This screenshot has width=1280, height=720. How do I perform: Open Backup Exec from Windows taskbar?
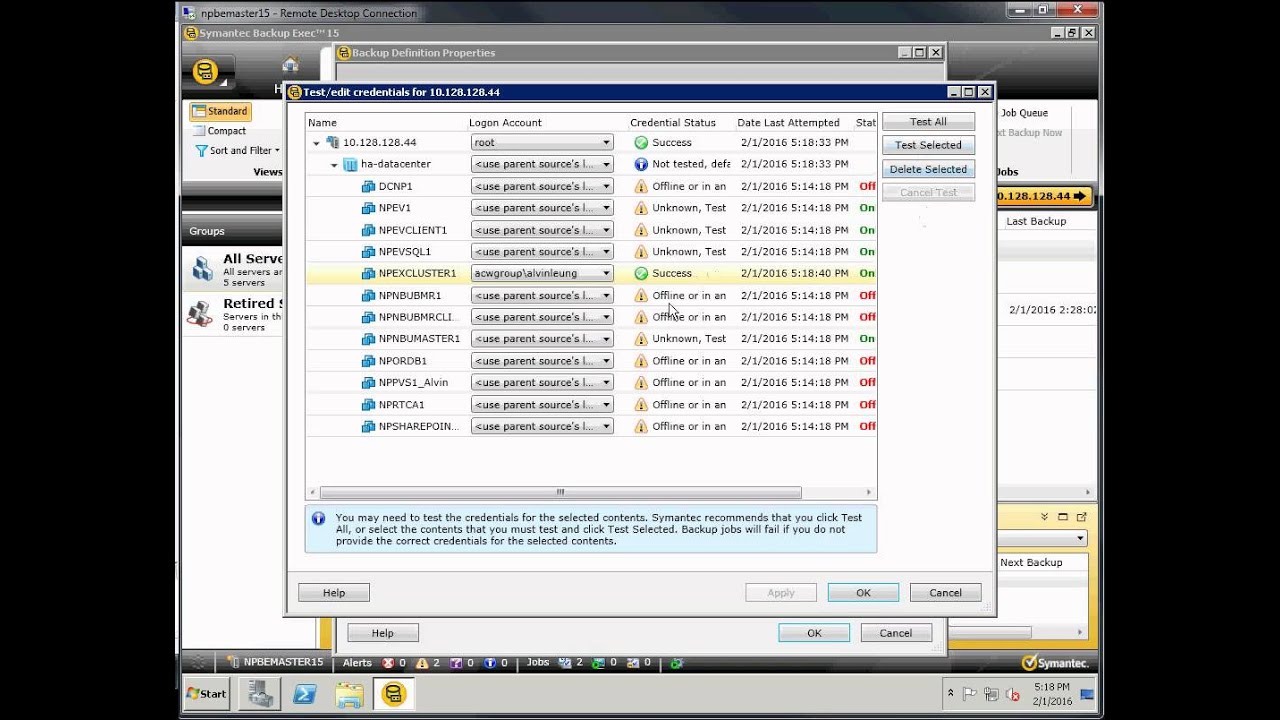pyautogui.click(x=394, y=694)
